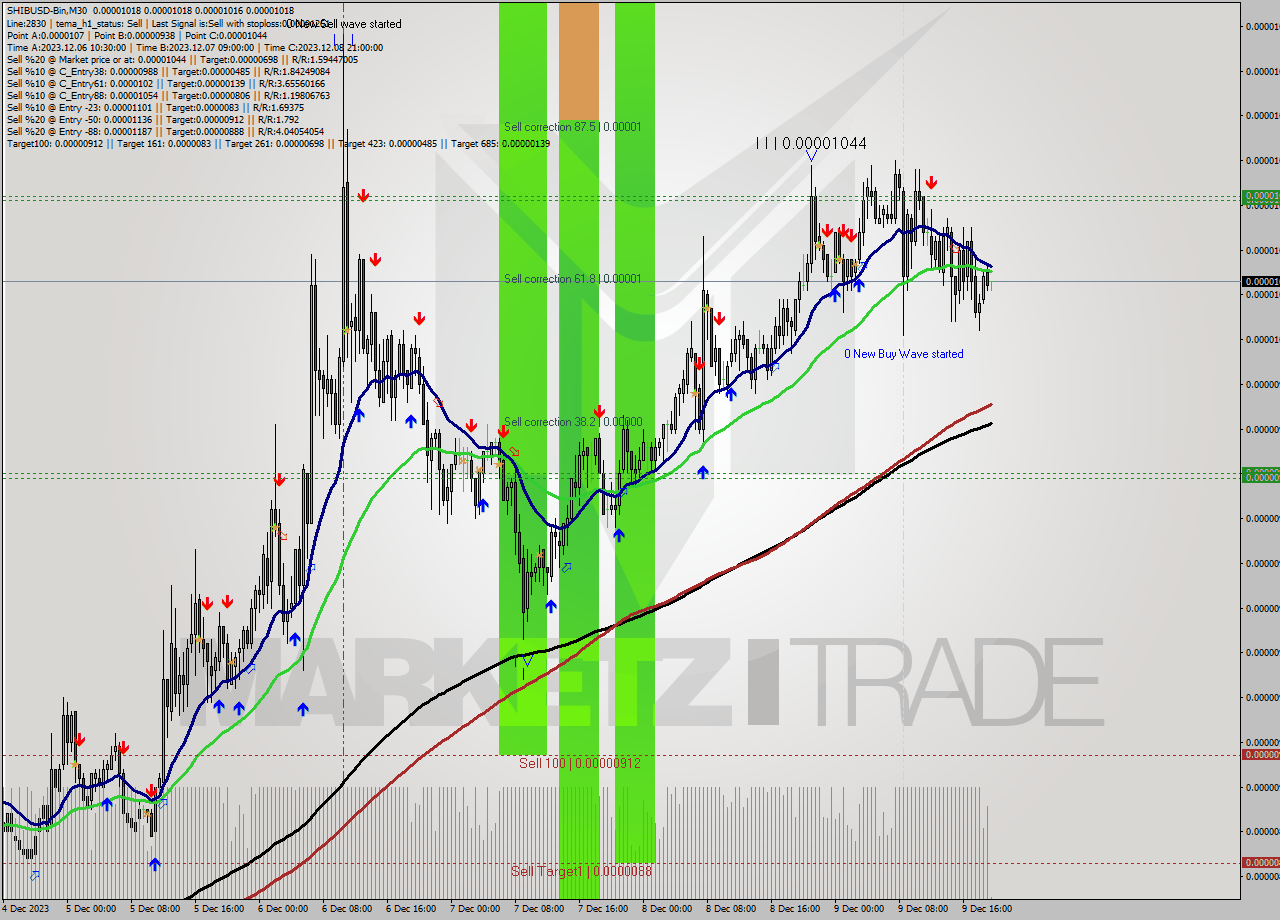This screenshot has height=920, width=1280.
Task: Click the Sell correction 87.5 label
Action: 572,127
